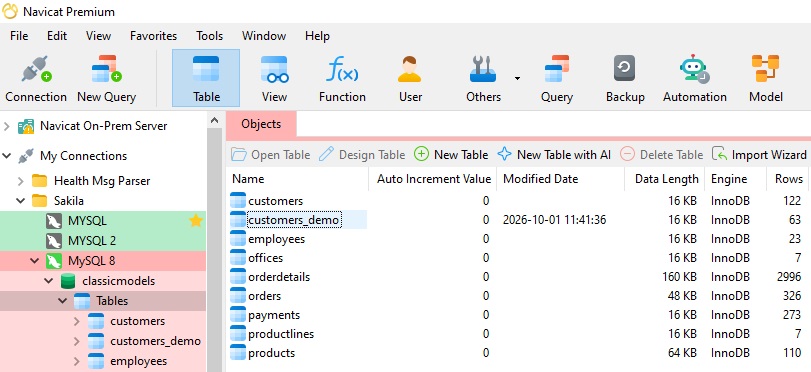This screenshot has height=372, width=811.
Task: Click the Health Msg Parser folder icon
Action: (x=39, y=181)
